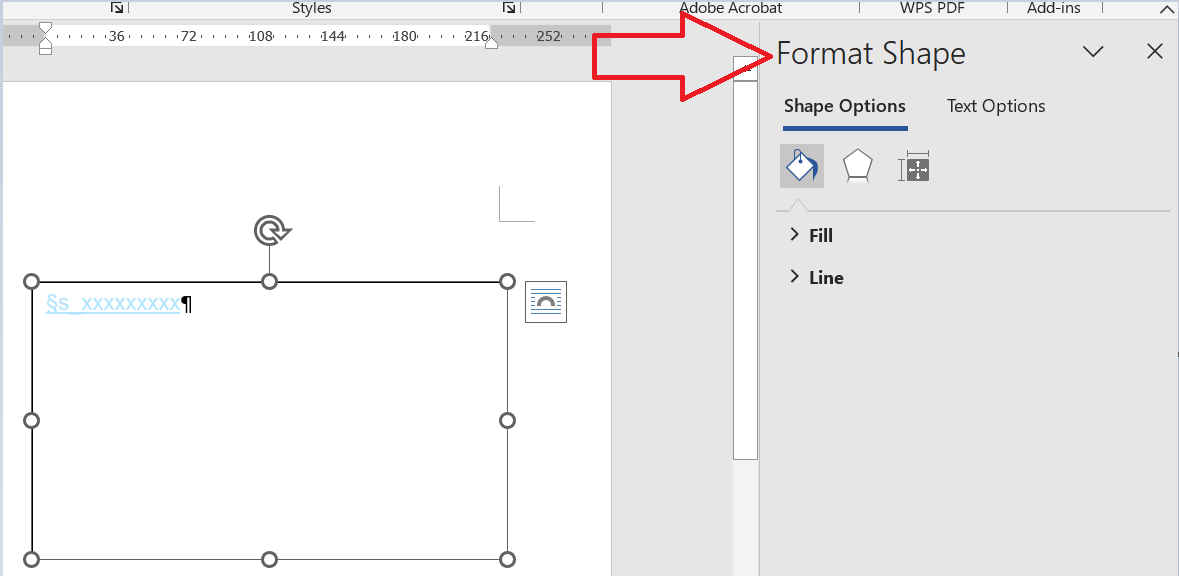1179x576 pixels.
Task: Open the Format Shape task pane options dropdown
Action: coord(1093,52)
